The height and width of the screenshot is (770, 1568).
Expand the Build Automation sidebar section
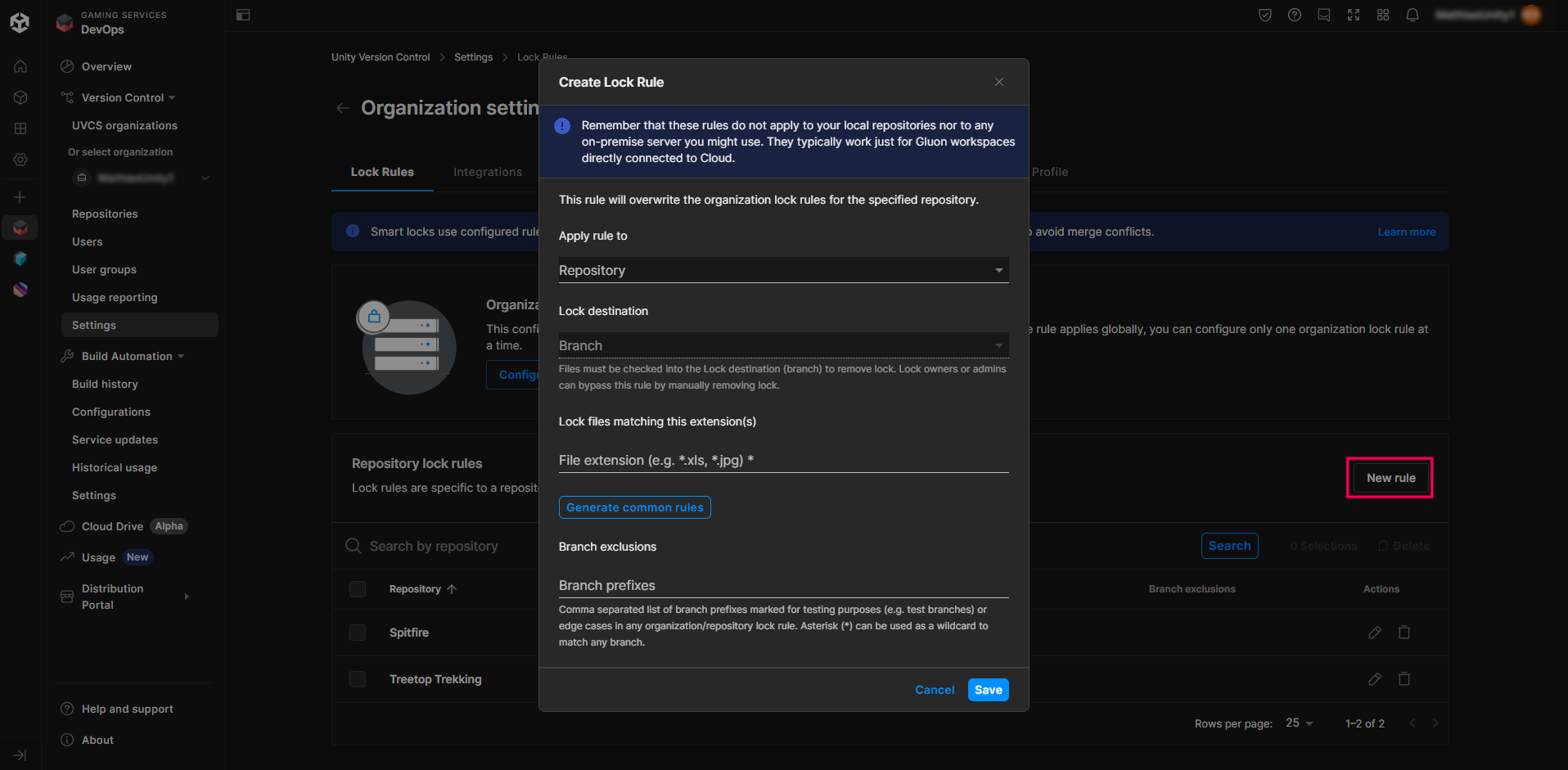(127, 356)
